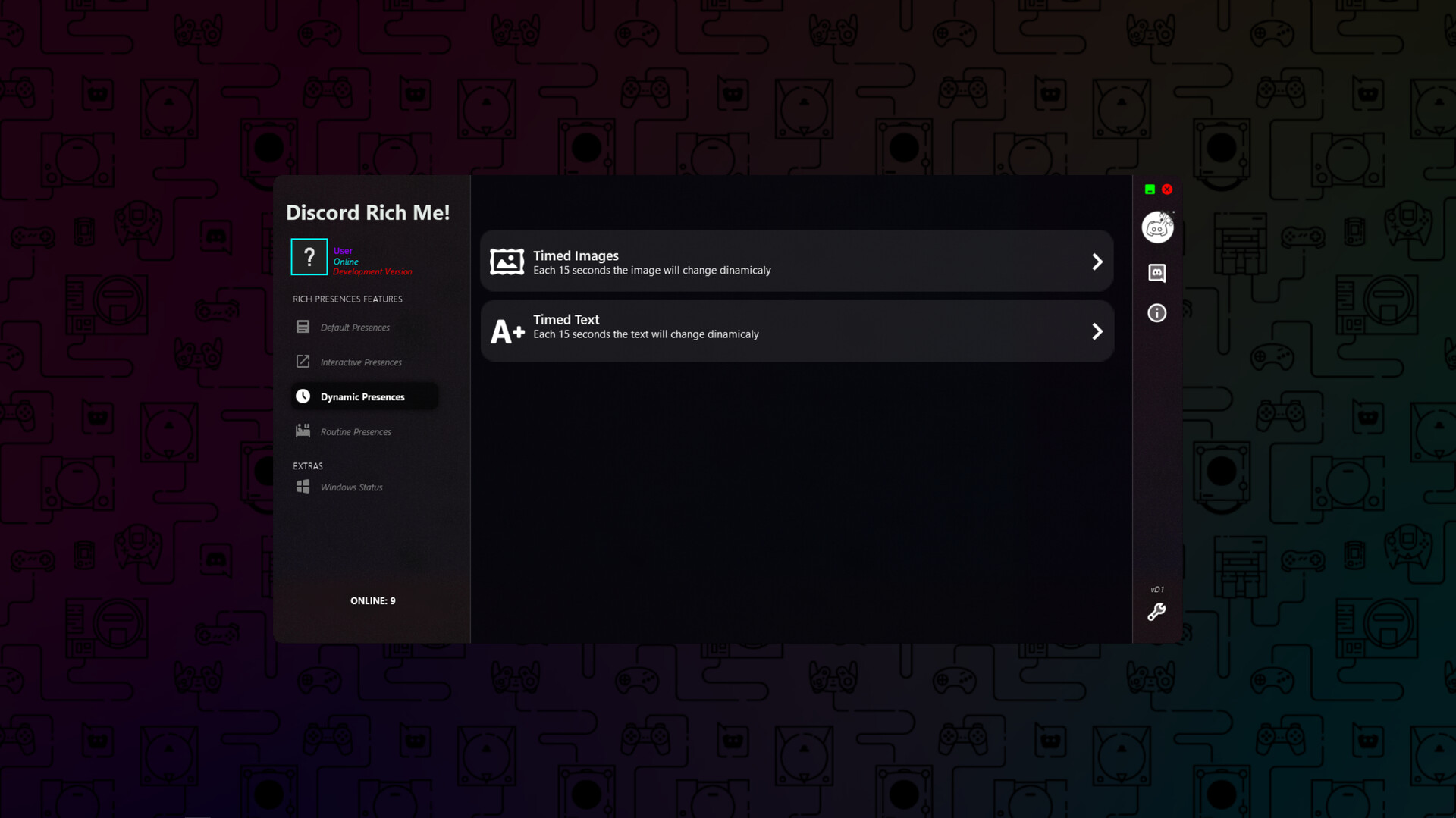The width and height of the screenshot is (1456, 818).
Task: Click the Discord controller icon in right sidebar
Action: tap(1157, 227)
